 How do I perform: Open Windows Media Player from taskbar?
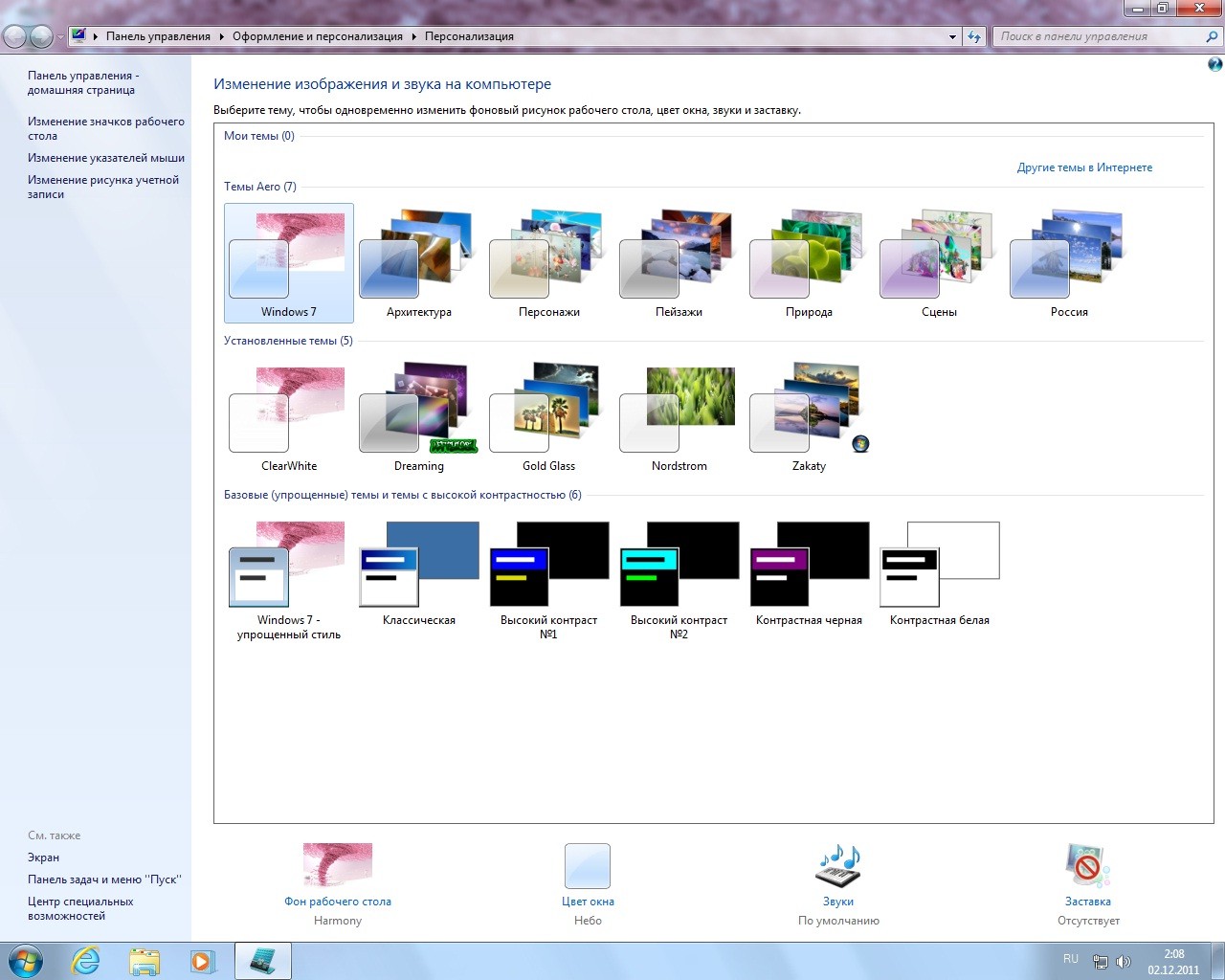tap(203, 961)
